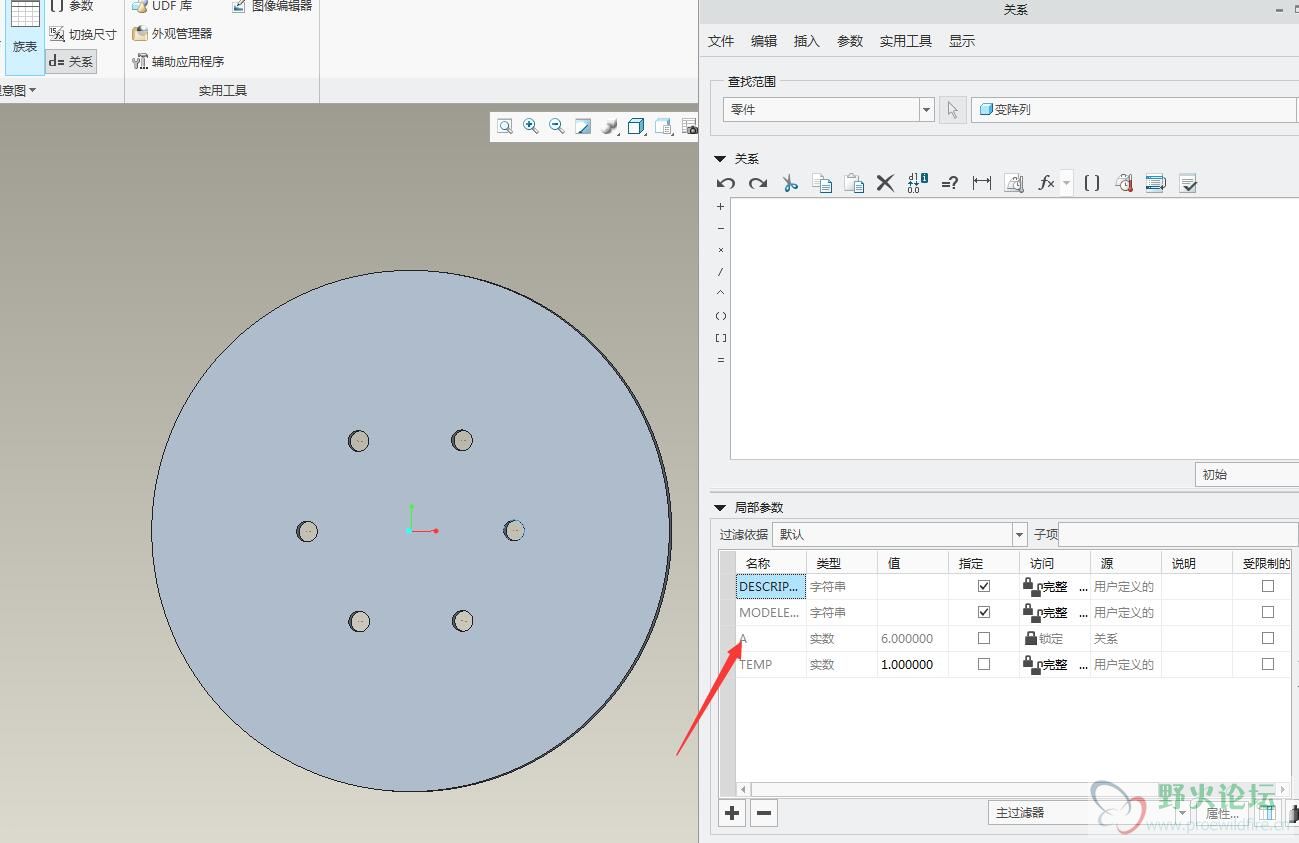The image size is (1299, 843).
Task: Open the 插入 menu
Action: 807,41
